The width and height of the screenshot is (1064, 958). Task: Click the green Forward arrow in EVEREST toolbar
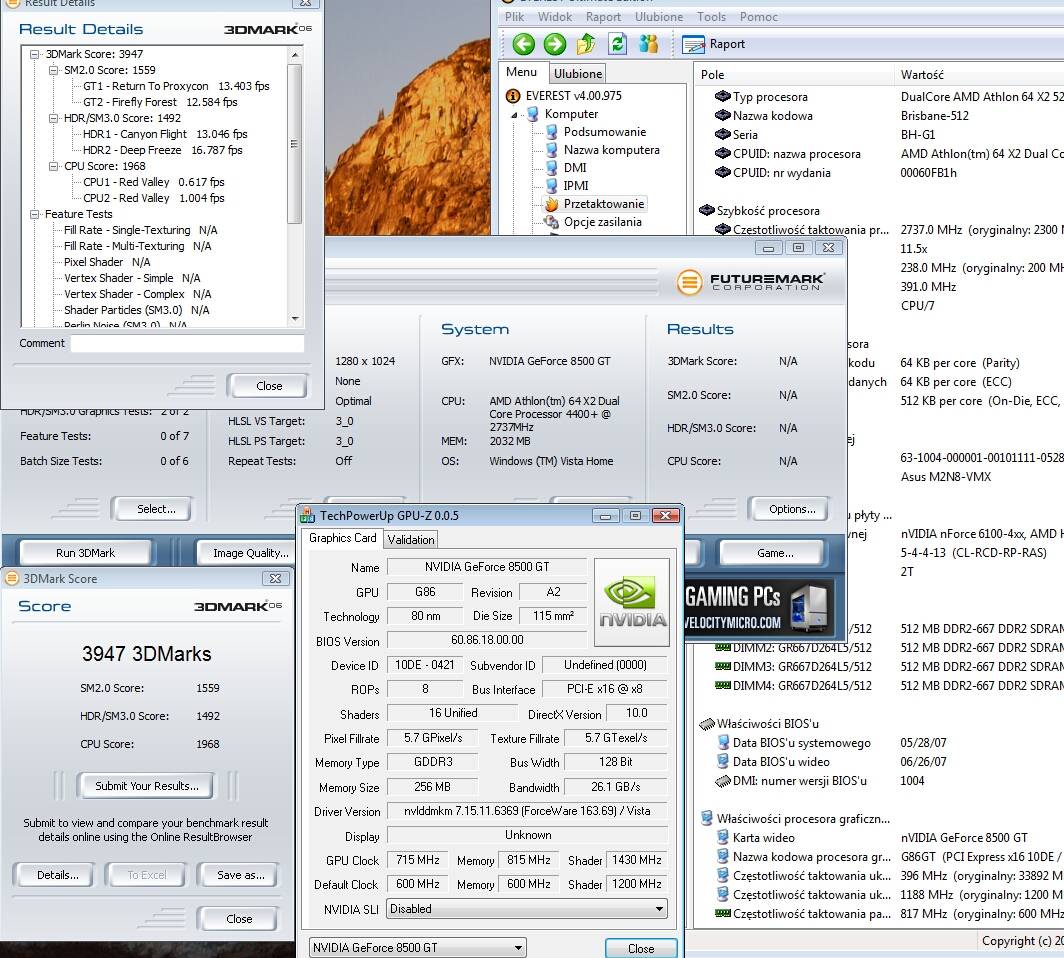tap(554, 45)
